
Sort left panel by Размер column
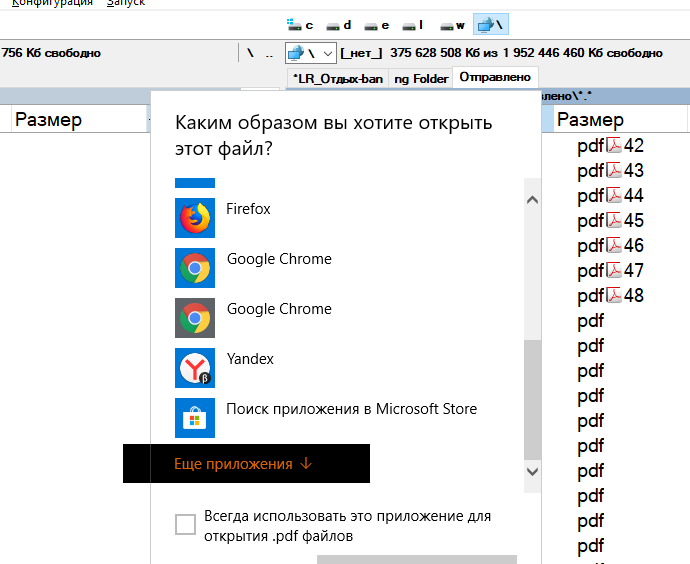[x=79, y=119]
